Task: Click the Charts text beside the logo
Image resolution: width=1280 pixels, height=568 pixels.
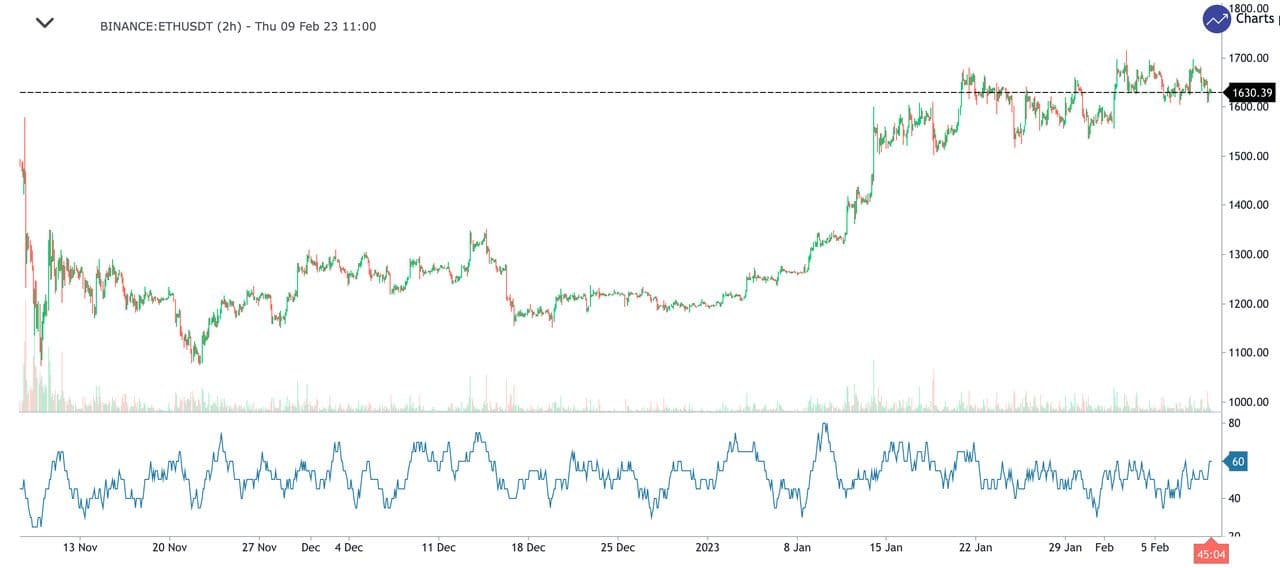Action: point(1255,18)
